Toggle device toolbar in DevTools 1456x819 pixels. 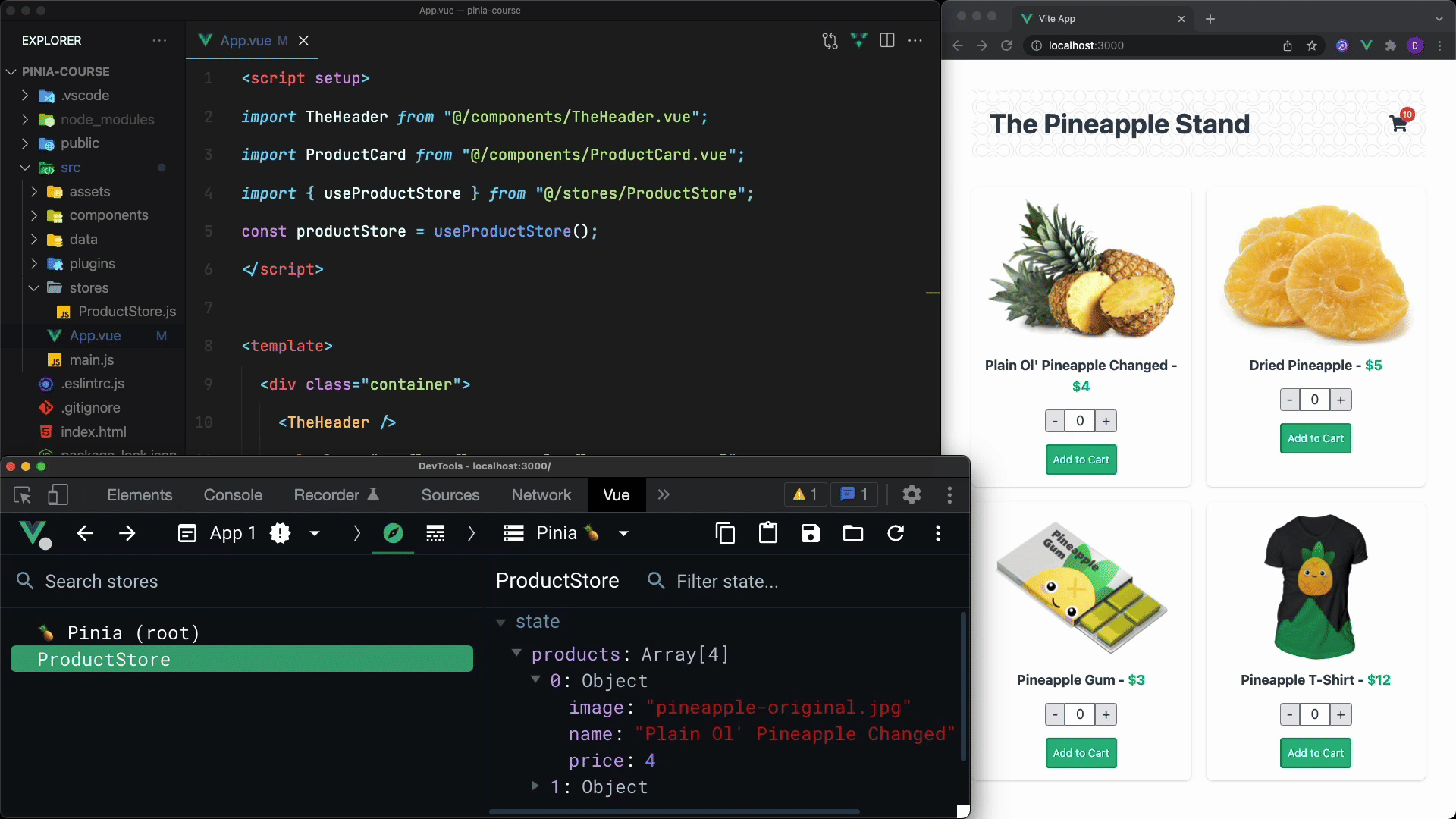pos(58,495)
